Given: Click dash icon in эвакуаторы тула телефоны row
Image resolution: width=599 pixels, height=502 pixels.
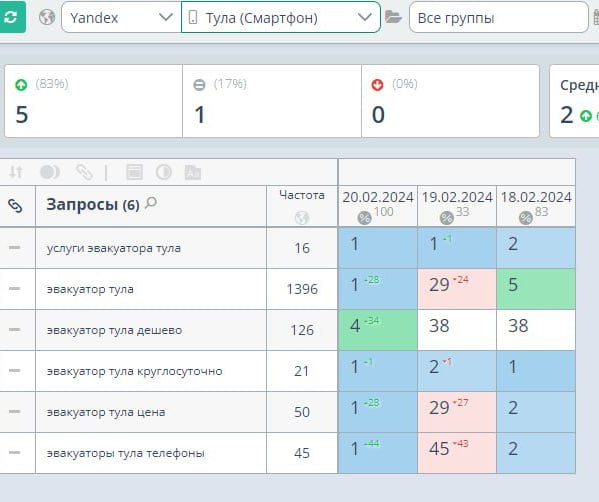Looking at the screenshot, I should 15,452.
